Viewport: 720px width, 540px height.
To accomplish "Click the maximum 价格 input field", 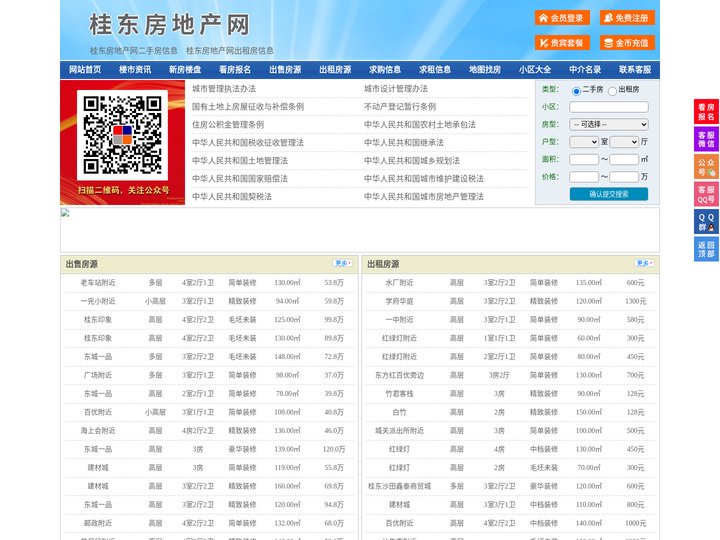I will pyautogui.click(x=624, y=177).
